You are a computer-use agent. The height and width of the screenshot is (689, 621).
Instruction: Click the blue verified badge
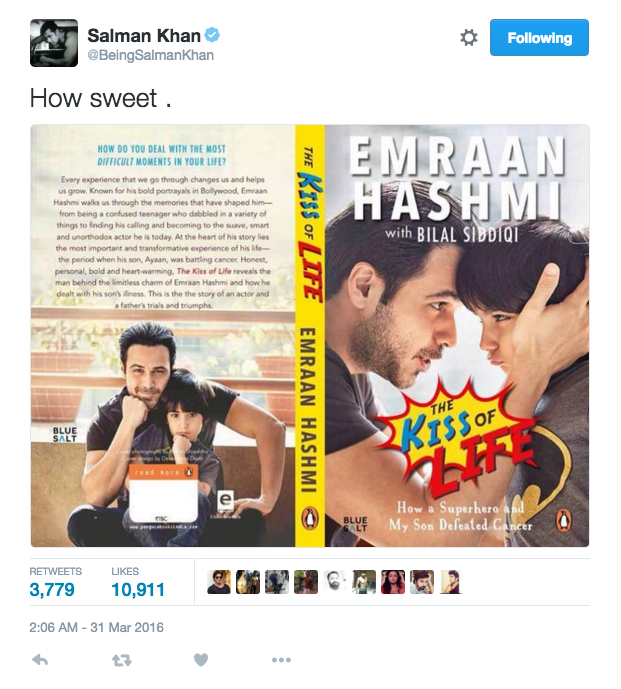pyautogui.click(x=212, y=35)
